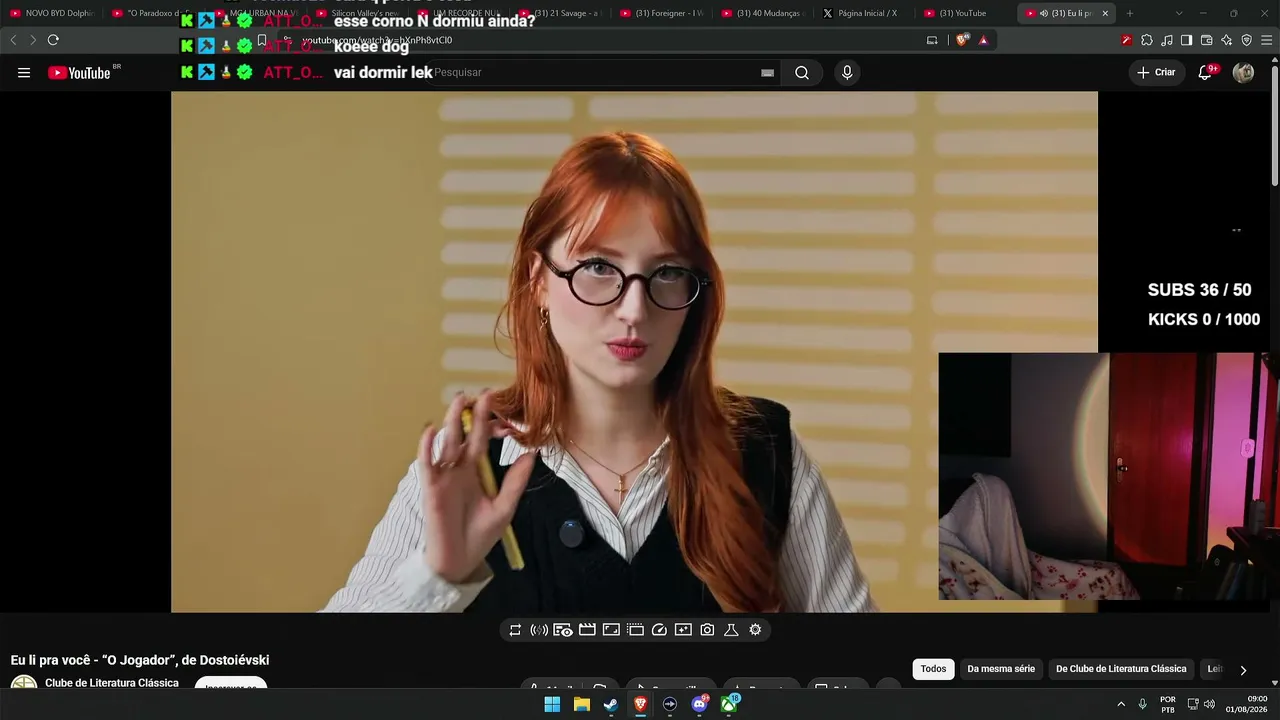Open the Leo AI sparkle icon

tap(1226, 40)
